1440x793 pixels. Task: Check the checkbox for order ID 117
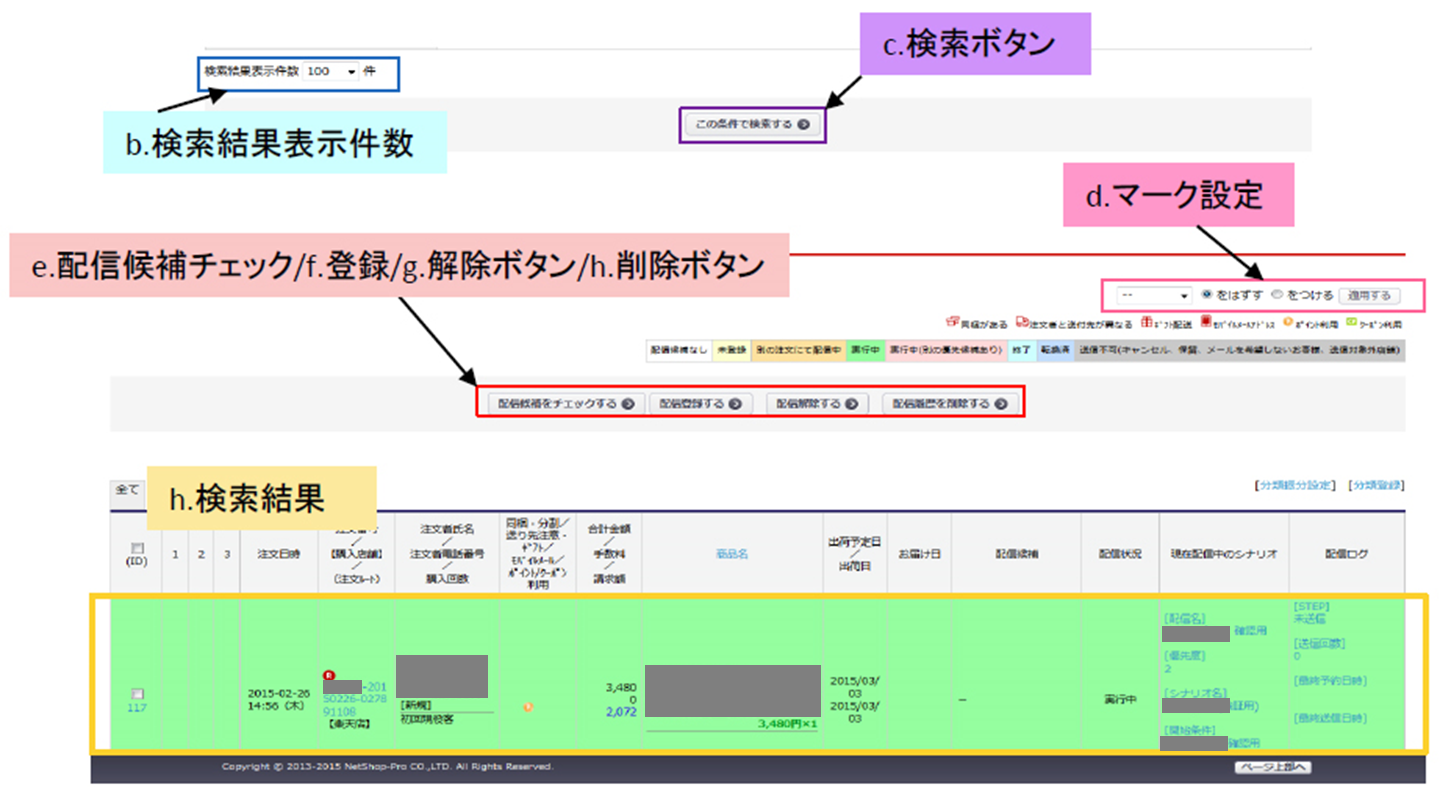click(136, 693)
